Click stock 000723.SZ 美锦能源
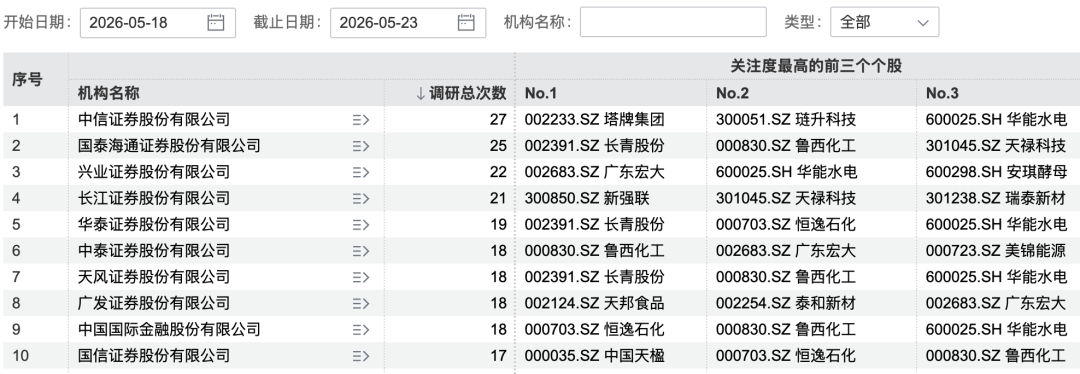 (x=996, y=251)
